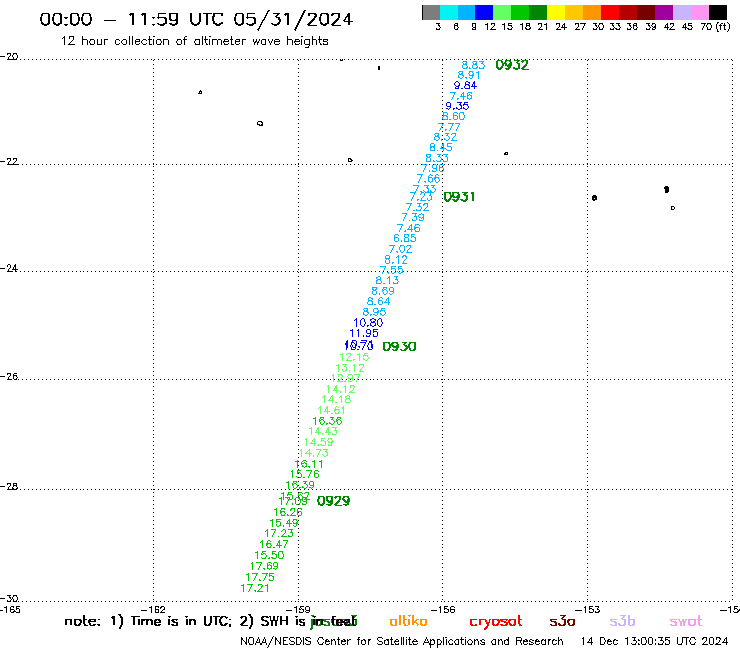
Task: Click the -28 latitude axis label
Action: [x=9, y=487]
